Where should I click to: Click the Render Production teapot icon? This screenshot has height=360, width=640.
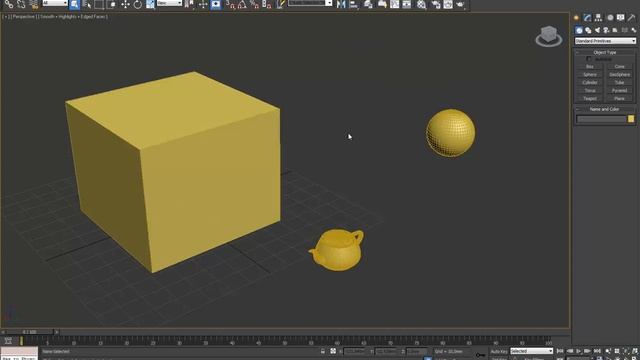coord(460,4)
